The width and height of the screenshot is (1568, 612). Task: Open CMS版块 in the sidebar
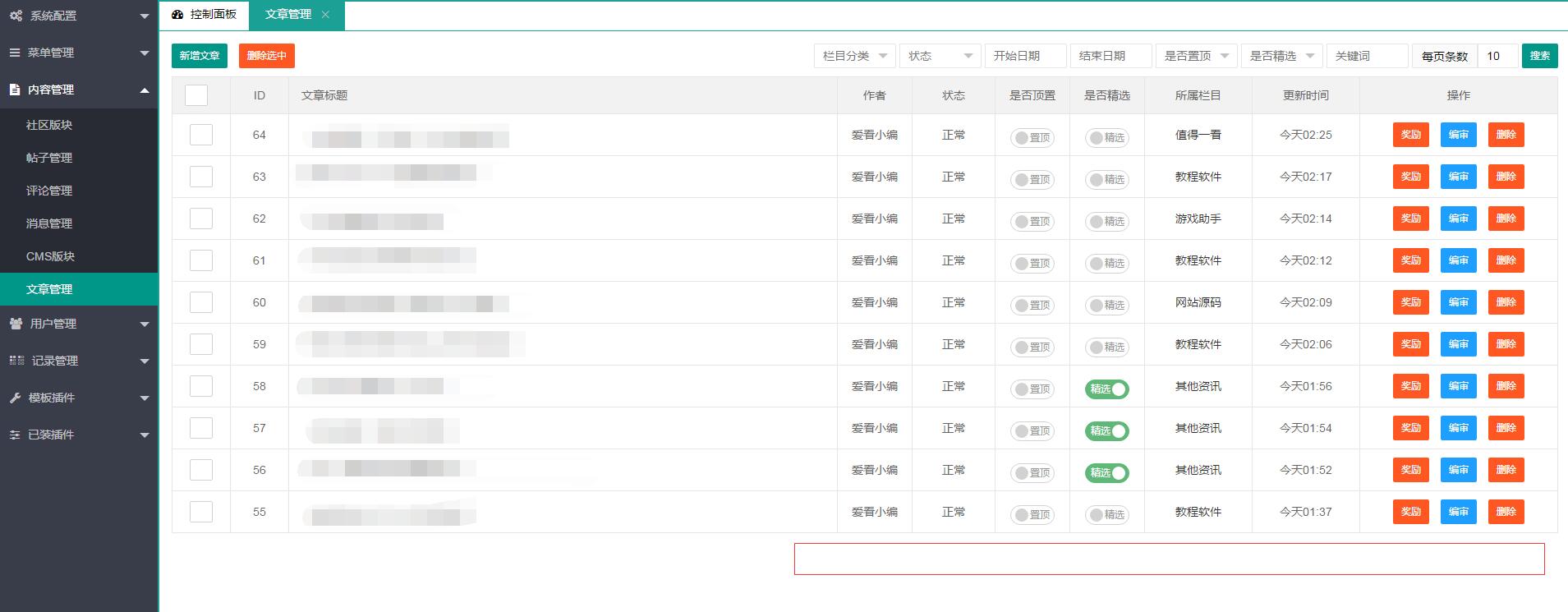point(79,256)
